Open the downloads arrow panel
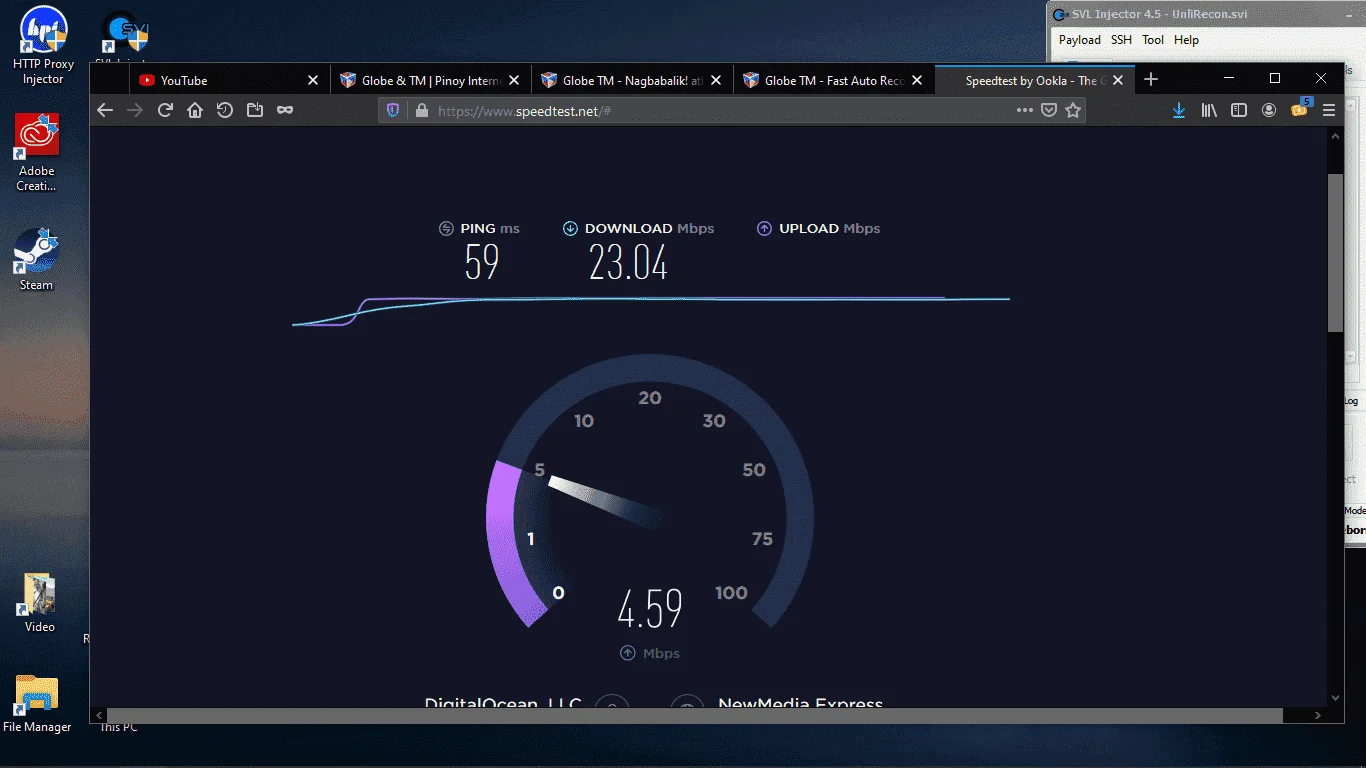The height and width of the screenshot is (768, 1366). click(x=1179, y=110)
